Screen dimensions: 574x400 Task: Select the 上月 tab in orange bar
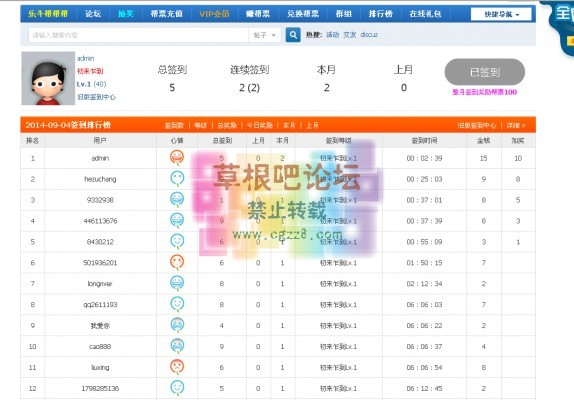coord(312,125)
